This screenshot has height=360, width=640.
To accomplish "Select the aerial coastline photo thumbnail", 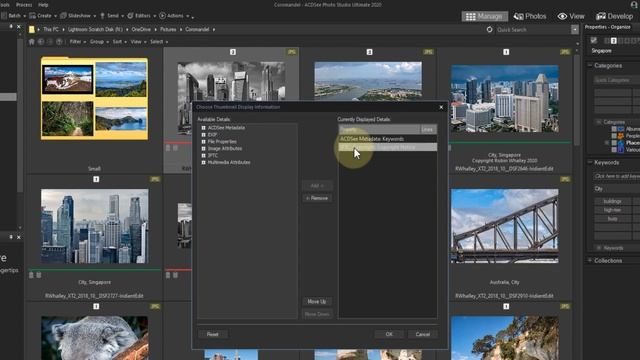I will point(368,81).
